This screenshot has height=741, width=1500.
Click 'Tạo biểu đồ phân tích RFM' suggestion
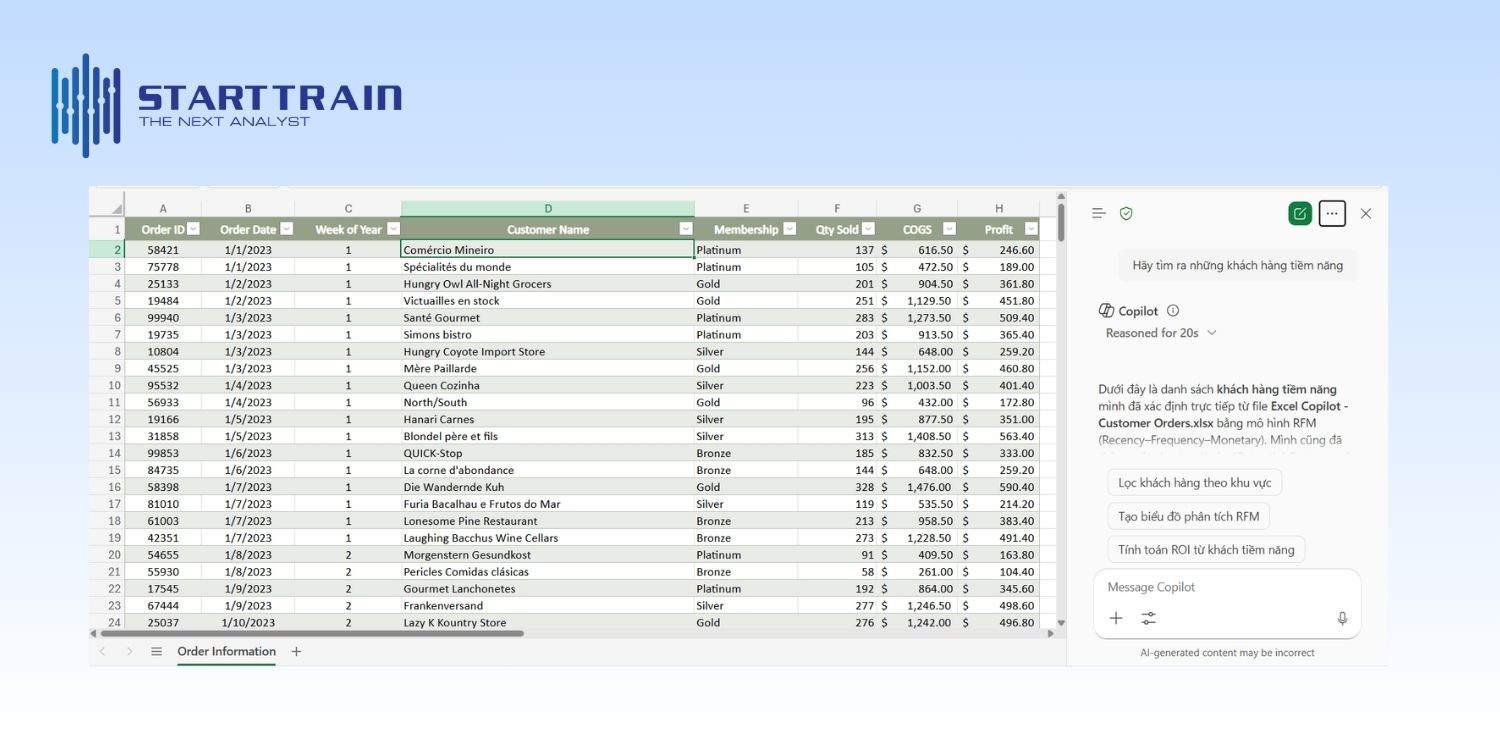tap(1188, 516)
